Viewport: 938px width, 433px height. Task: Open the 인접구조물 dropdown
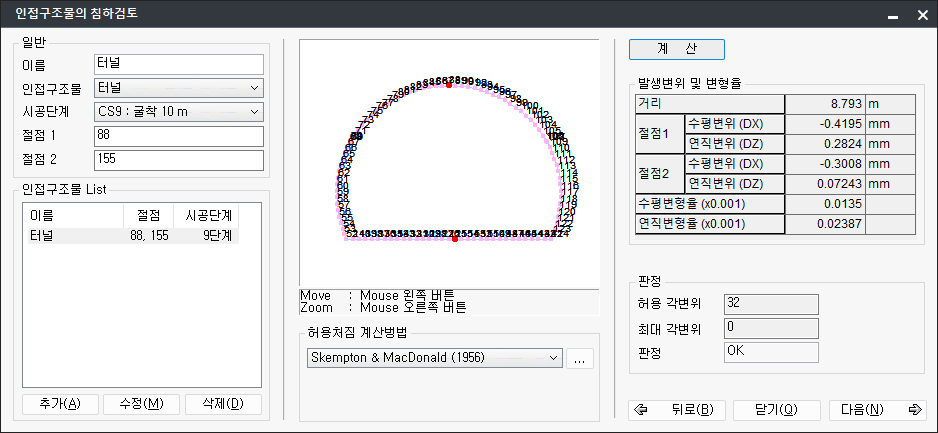click(177, 87)
